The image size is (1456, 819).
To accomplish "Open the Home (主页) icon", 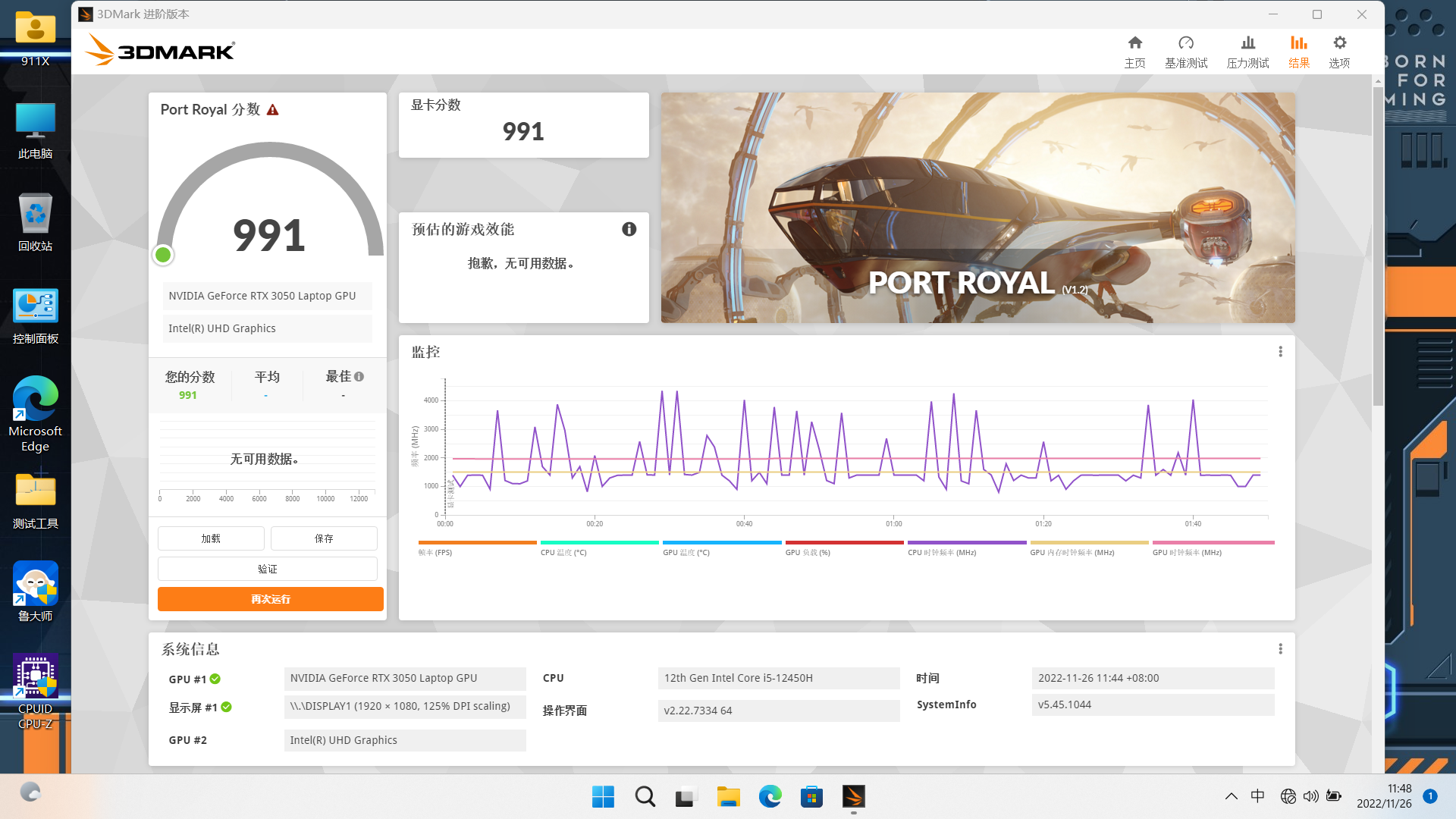I will [1134, 44].
